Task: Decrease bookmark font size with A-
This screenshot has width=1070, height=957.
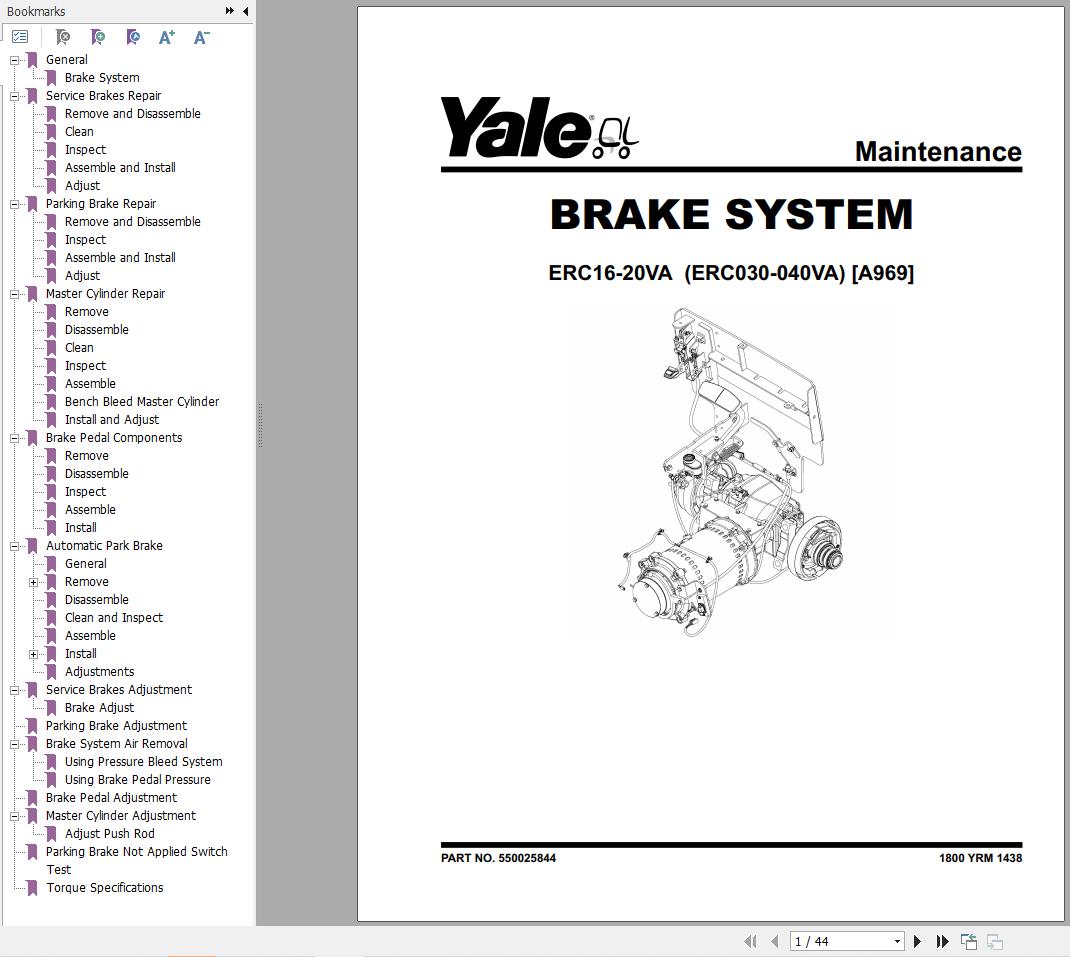Action: (x=201, y=37)
